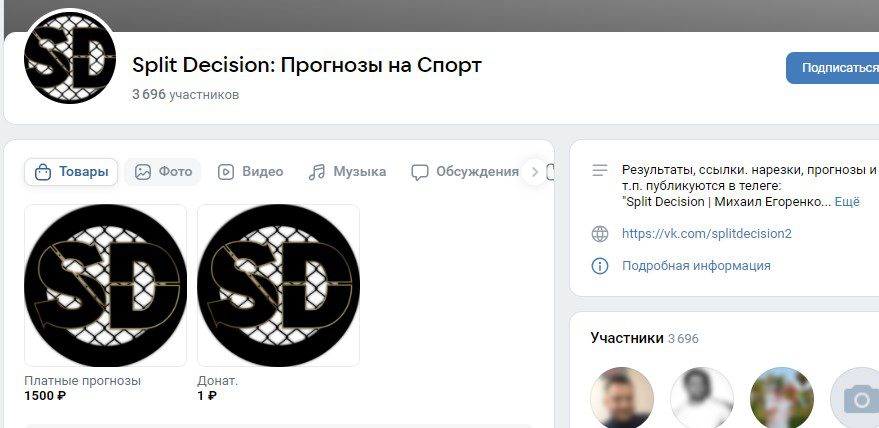The height and width of the screenshot is (428, 879).
Task: Open Подробная информация
Action: click(696, 266)
